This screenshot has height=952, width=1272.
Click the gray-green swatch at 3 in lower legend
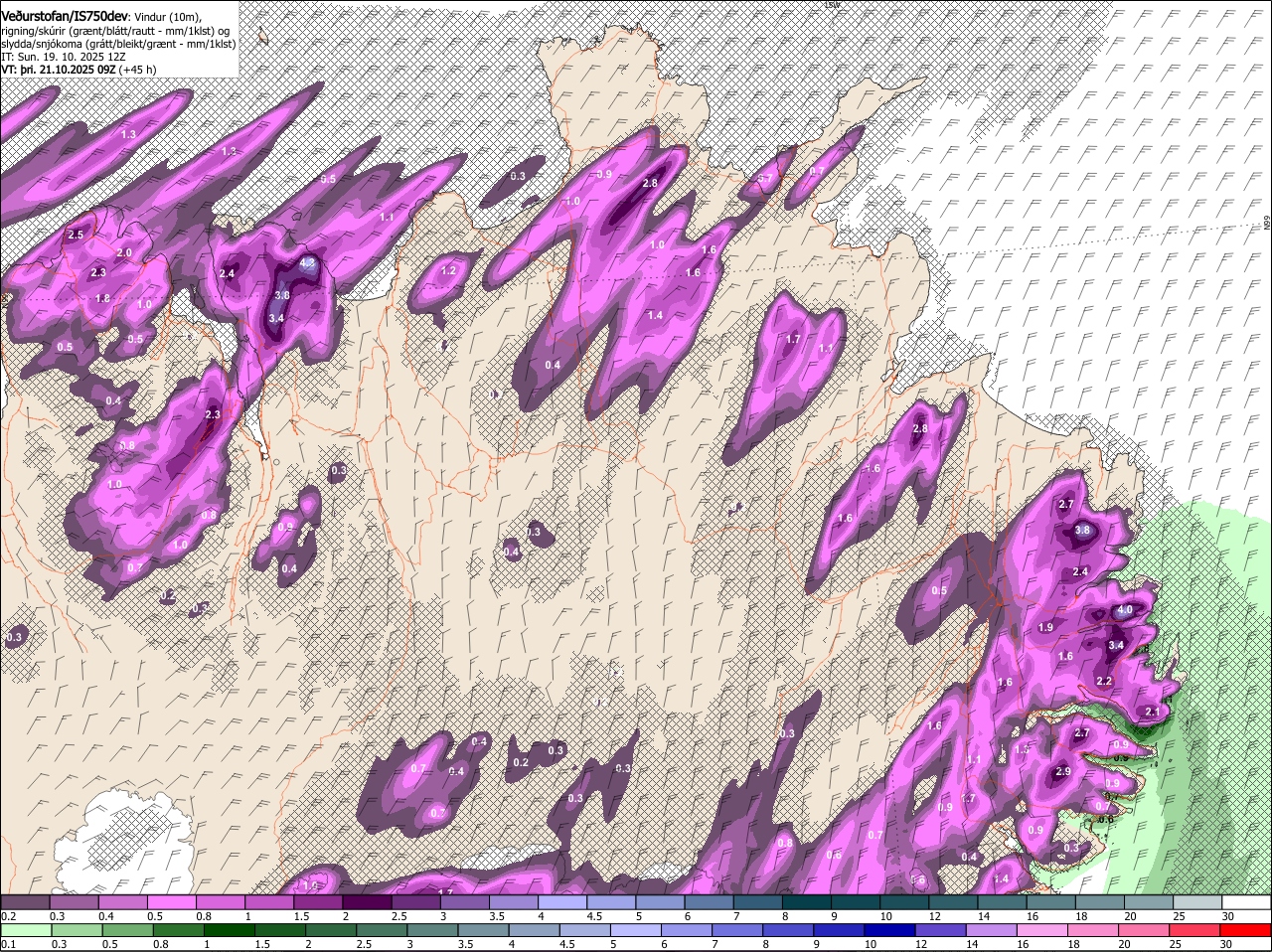(x=432, y=930)
